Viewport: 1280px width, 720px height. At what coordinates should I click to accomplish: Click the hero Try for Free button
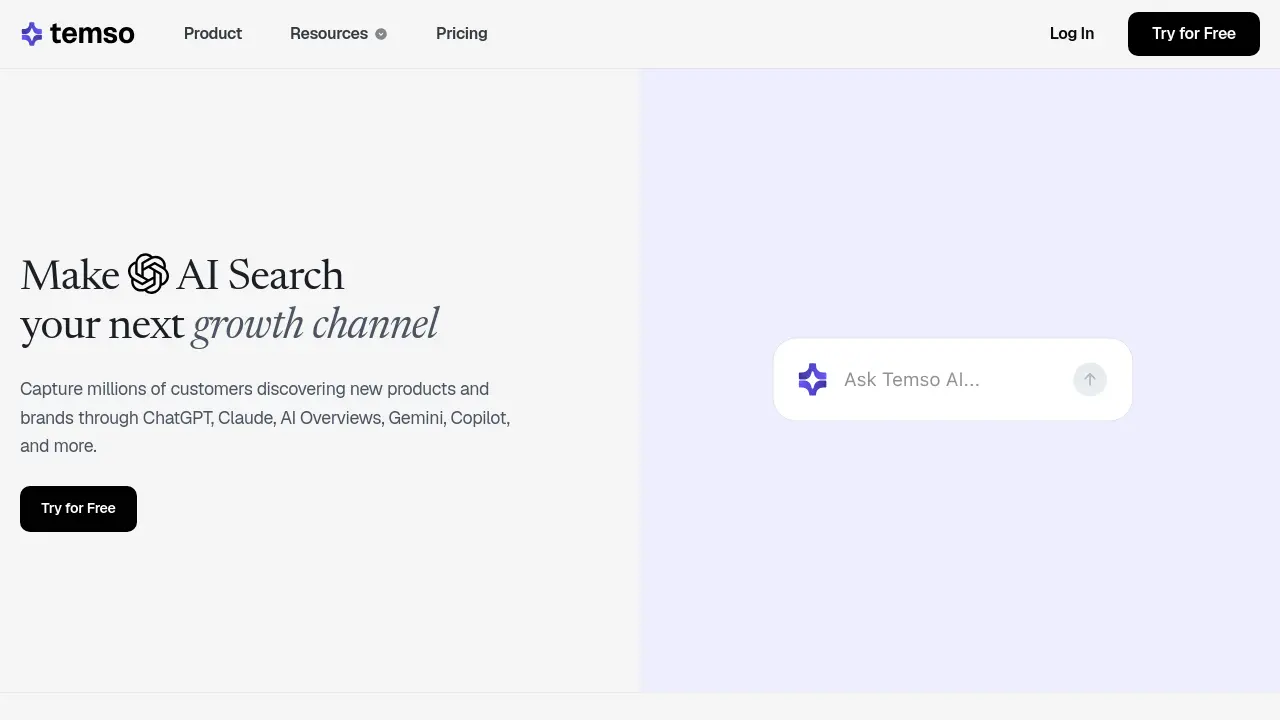click(x=78, y=509)
